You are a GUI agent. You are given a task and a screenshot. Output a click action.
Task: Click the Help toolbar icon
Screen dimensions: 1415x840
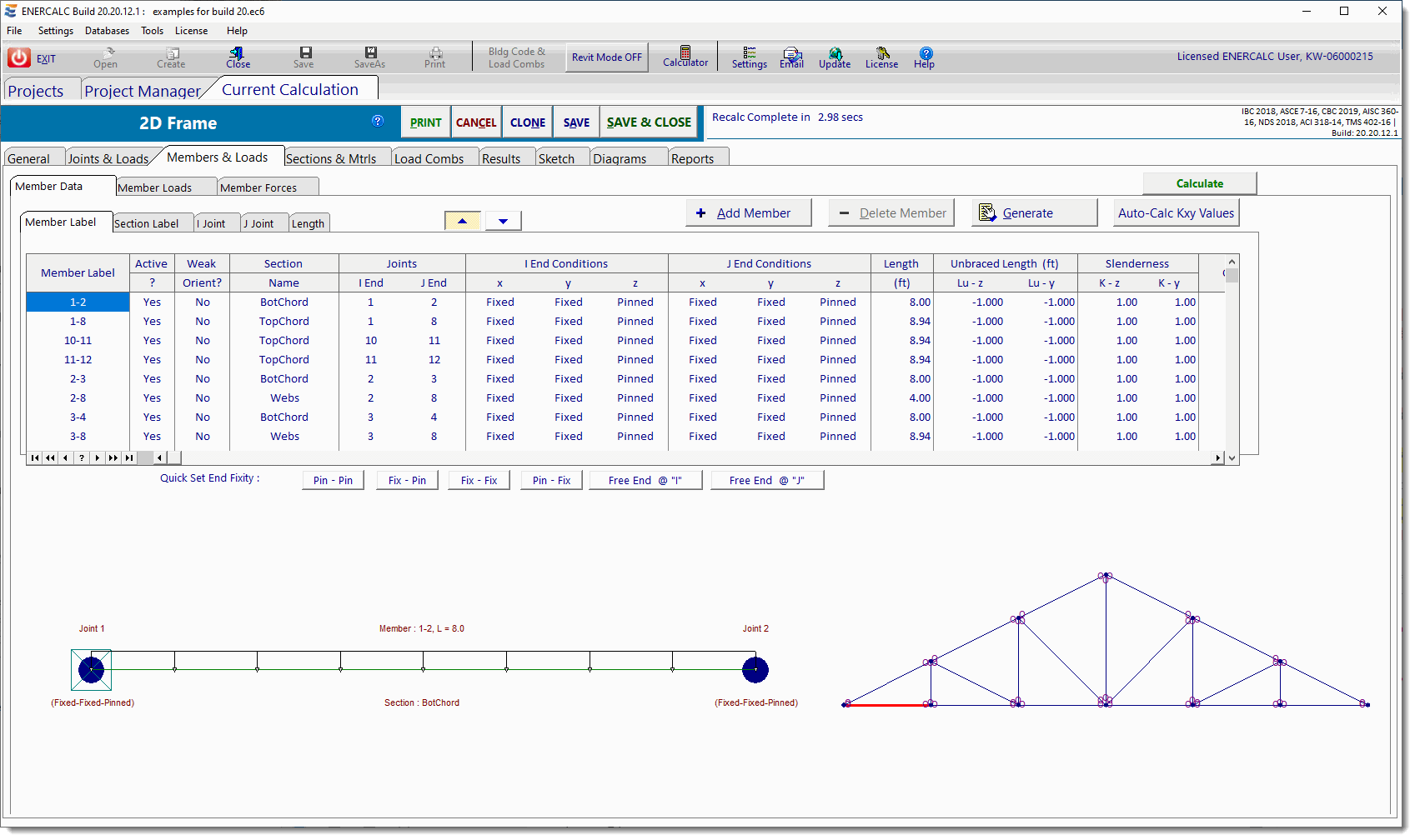click(925, 57)
